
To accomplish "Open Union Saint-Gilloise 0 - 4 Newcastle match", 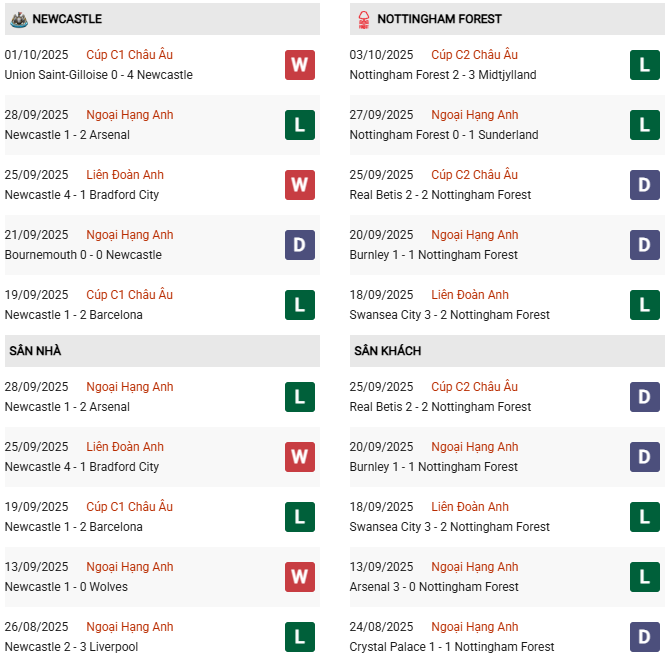I will [99, 75].
